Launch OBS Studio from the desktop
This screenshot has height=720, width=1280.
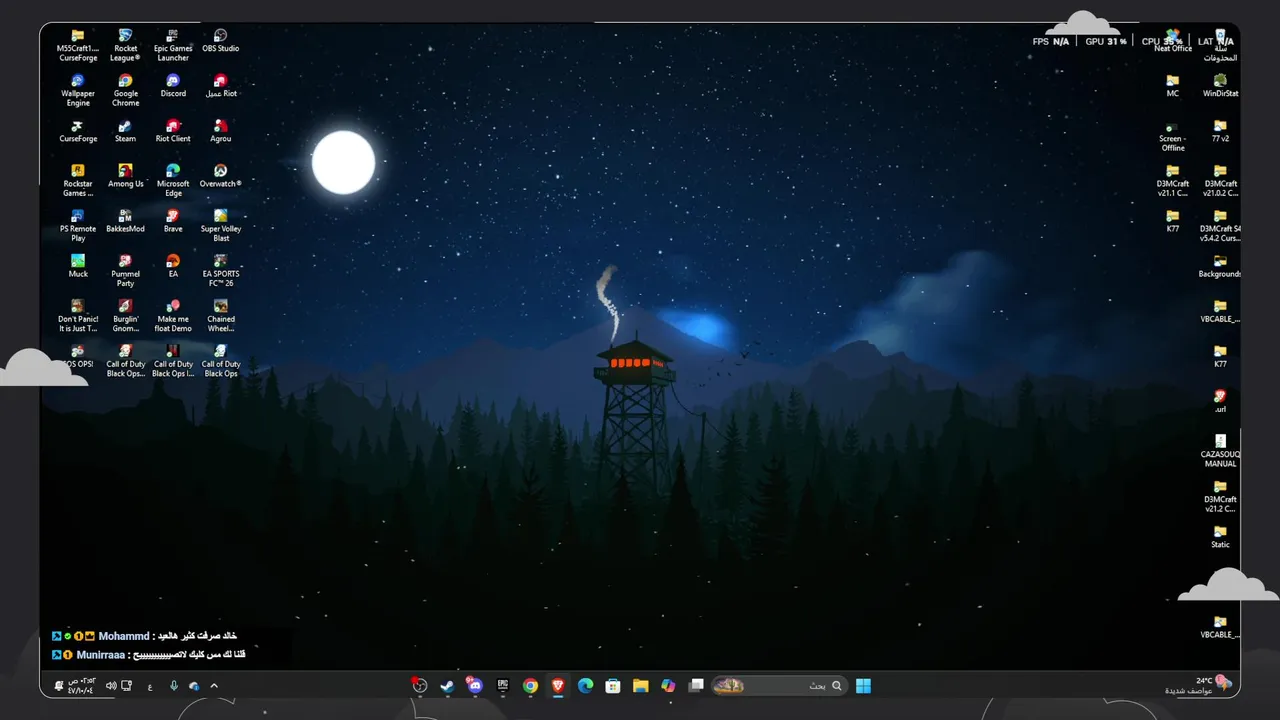pyautogui.click(x=221, y=41)
